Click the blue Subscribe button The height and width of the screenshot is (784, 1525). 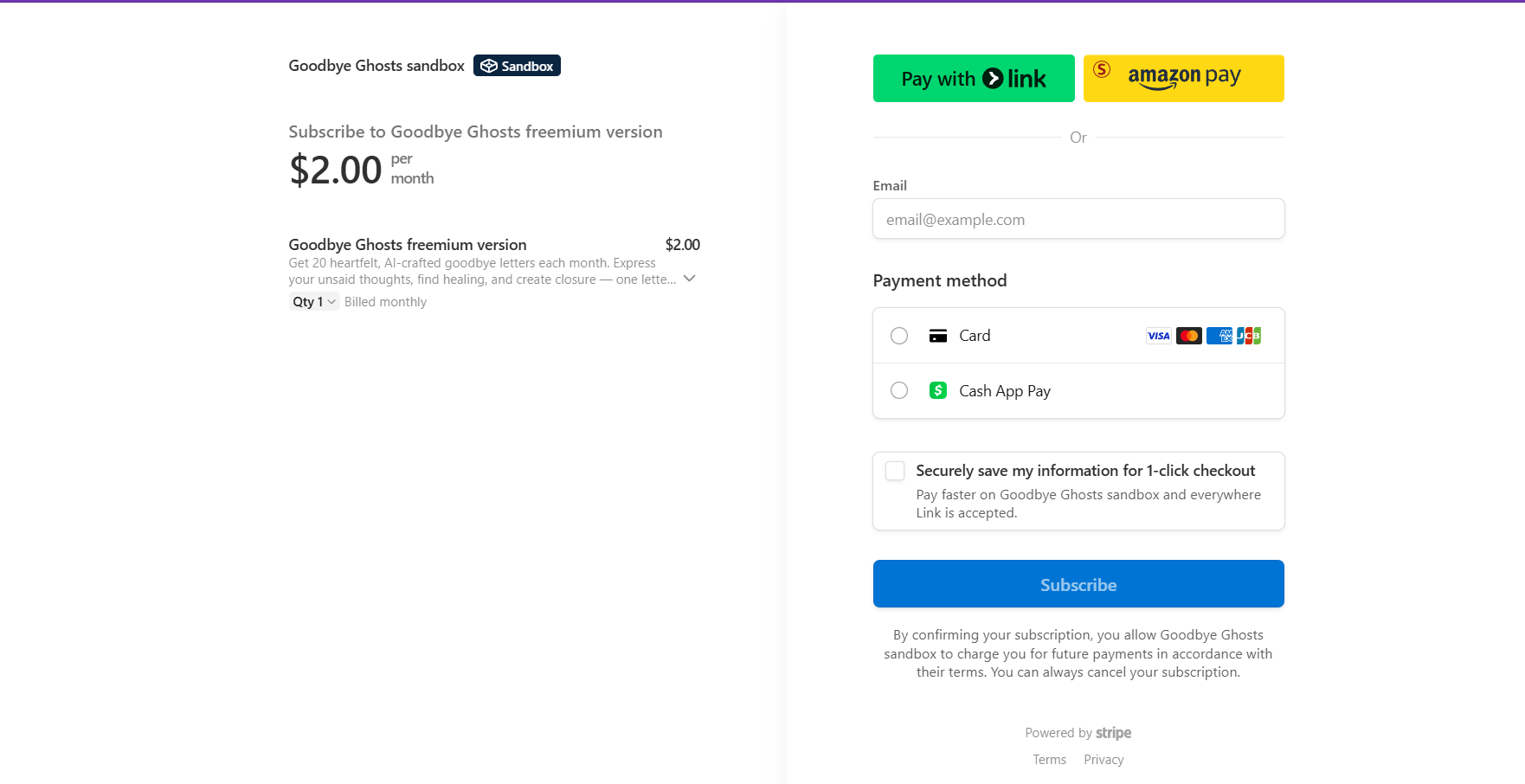(1078, 584)
